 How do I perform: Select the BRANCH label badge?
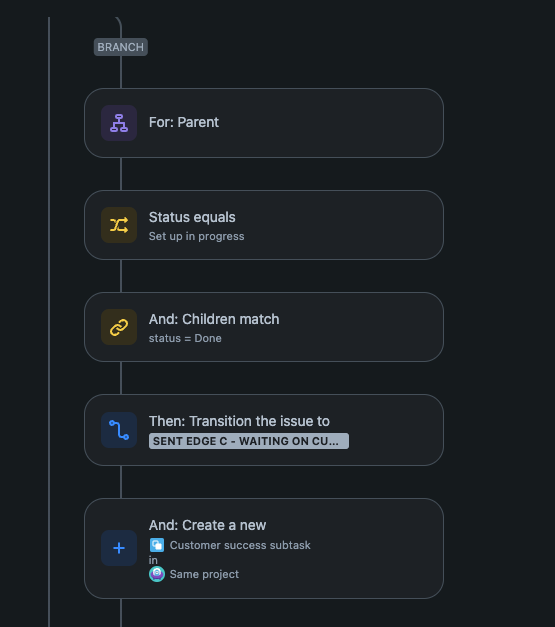click(121, 47)
